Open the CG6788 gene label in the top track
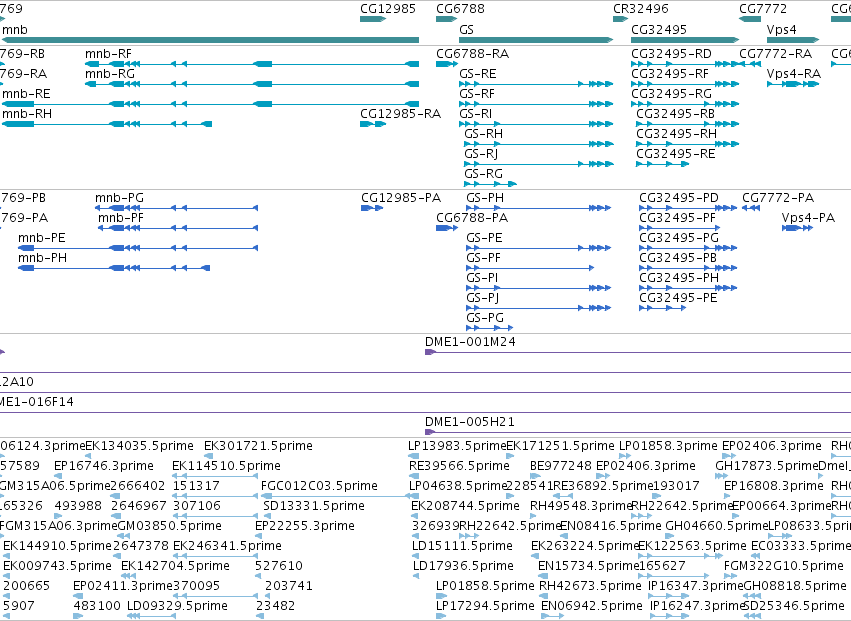This screenshot has height=621, width=851. click(460, 9)
